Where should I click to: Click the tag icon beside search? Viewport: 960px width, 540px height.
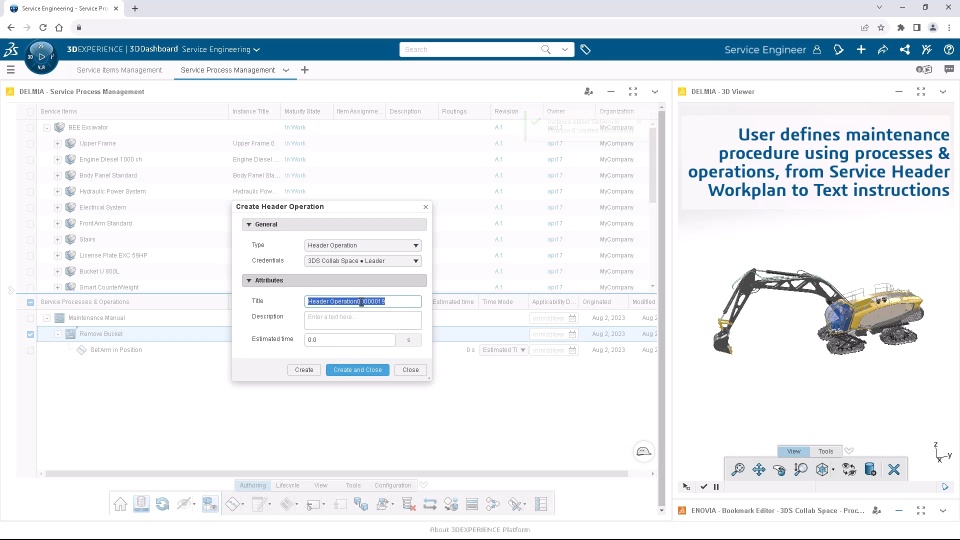click(585, 50)
